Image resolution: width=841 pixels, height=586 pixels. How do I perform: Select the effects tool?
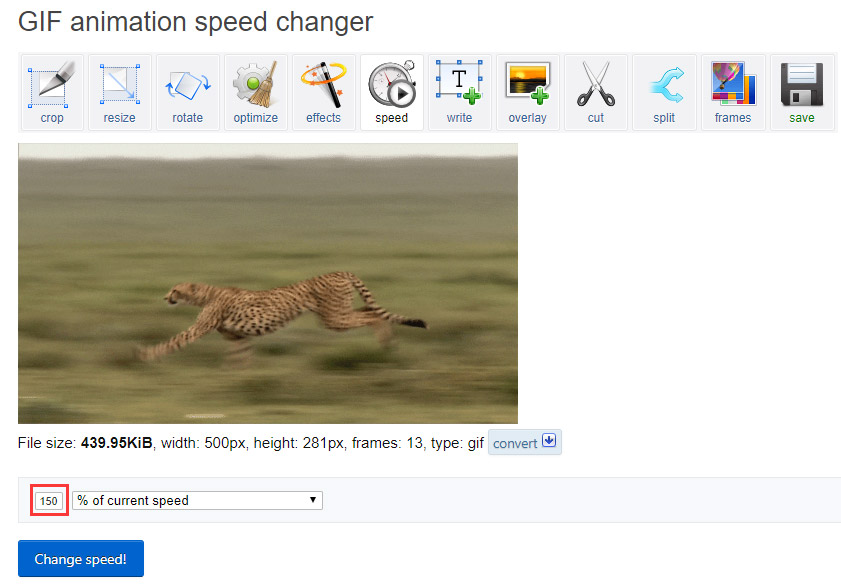(x=323, y=93)
